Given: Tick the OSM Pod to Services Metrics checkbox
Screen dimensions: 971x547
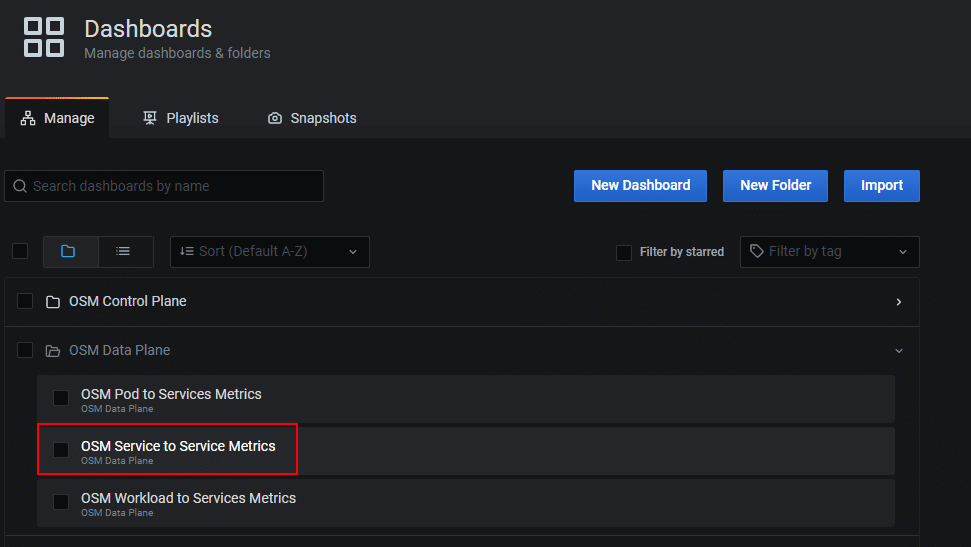Looking at the screenshot, I should pos(61,398).
